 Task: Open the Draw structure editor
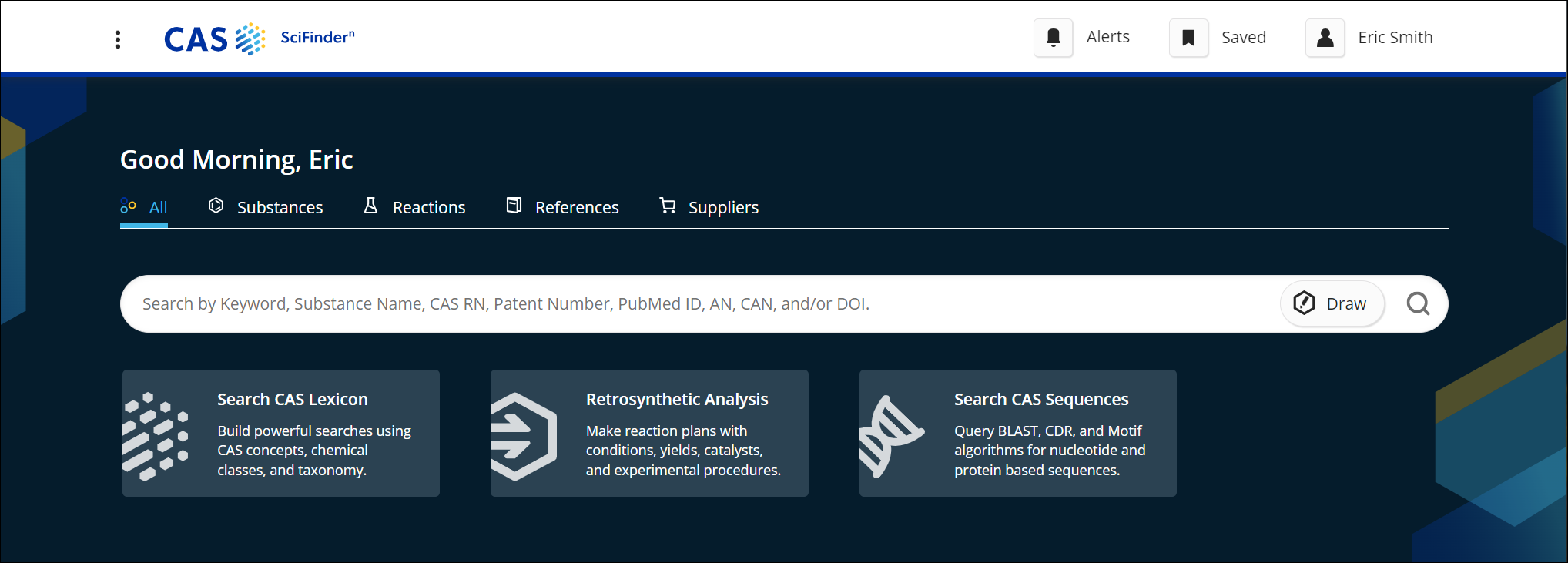[x=1332, y=303]
